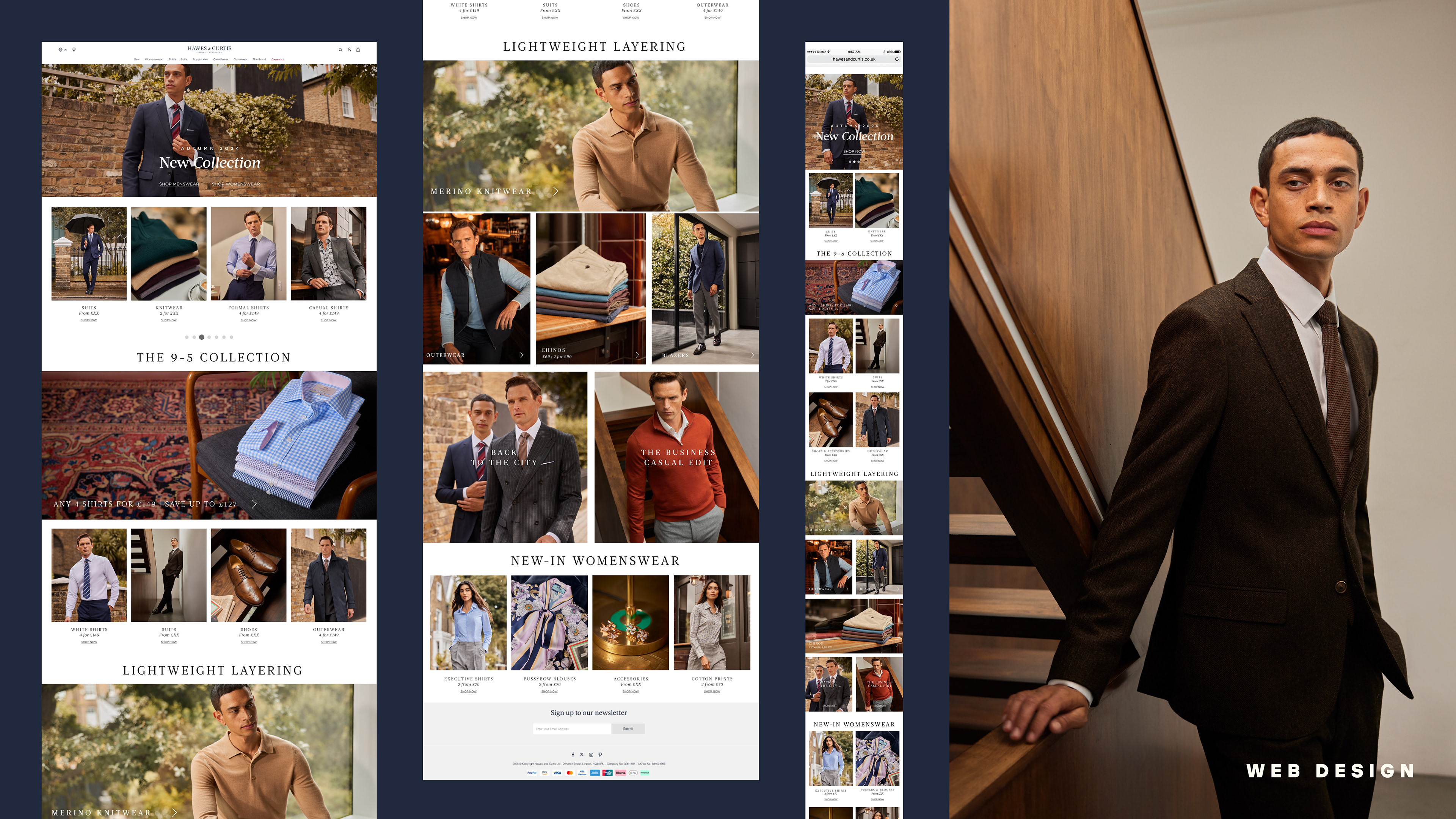This screenshot has height=819, width=1456.
Task: Click the store locator pin icon
Action: click(74, 50)
